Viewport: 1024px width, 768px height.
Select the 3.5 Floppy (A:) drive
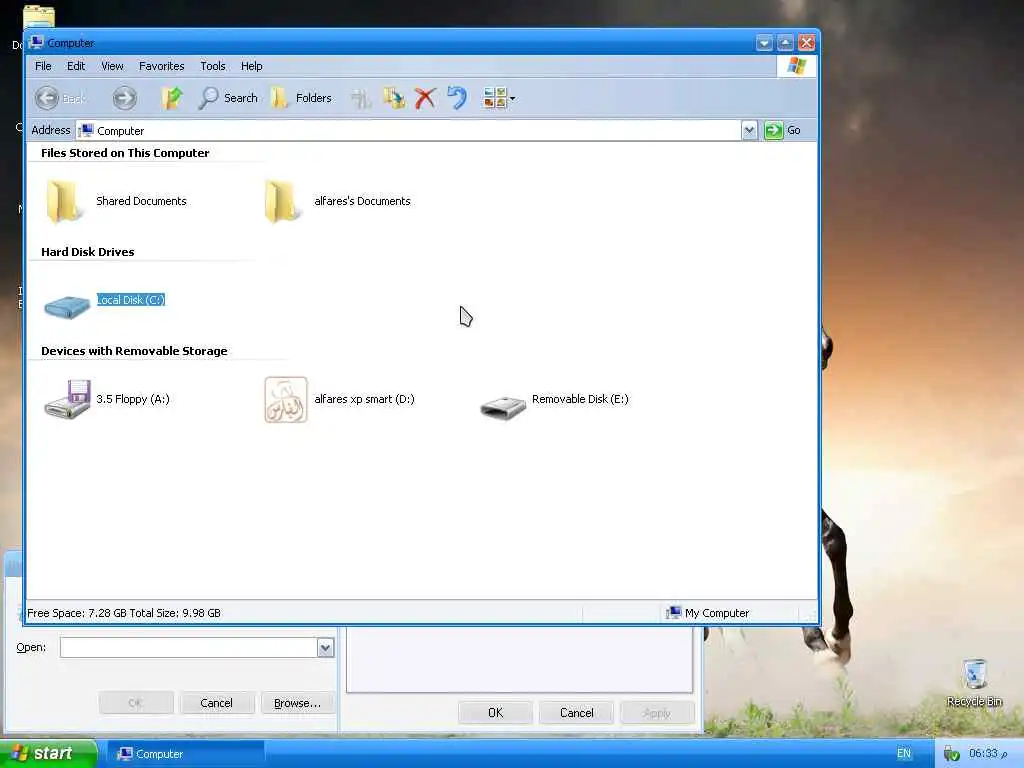[107, 399]
